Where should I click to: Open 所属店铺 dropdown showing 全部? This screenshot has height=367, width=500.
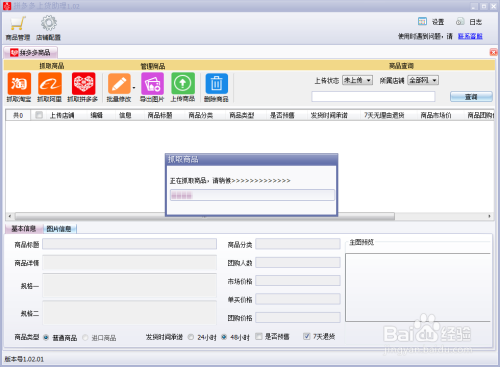(423, 80)
